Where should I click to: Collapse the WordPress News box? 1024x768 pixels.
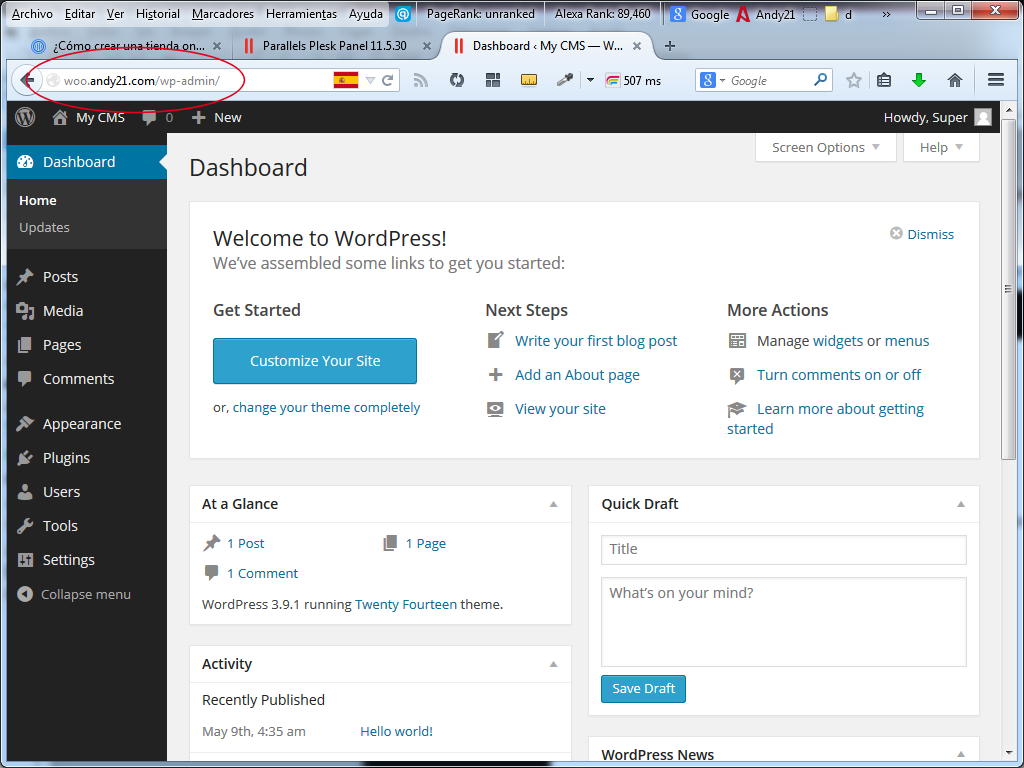961,755
